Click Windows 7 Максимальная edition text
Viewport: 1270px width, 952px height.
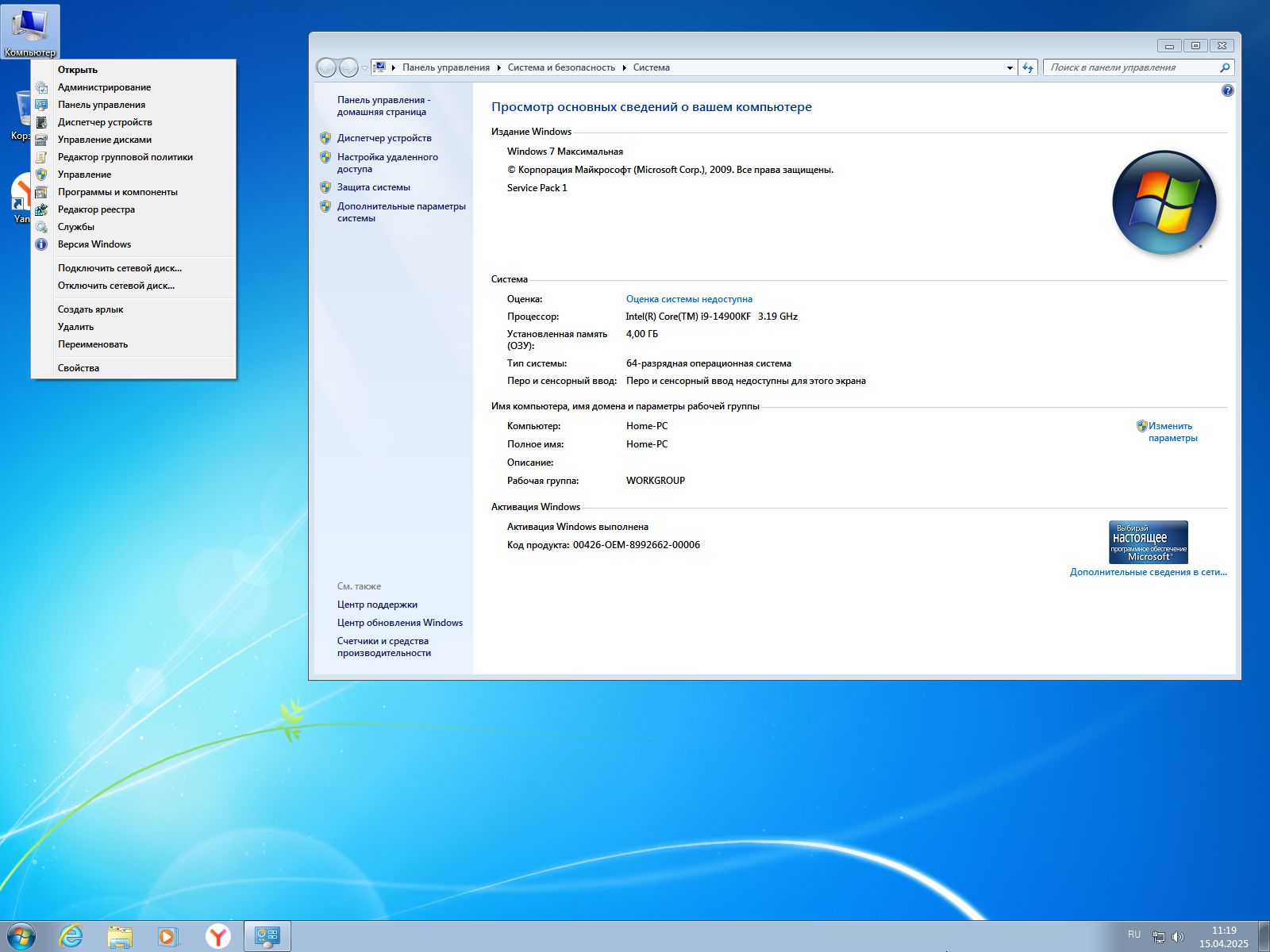[565, 152]
